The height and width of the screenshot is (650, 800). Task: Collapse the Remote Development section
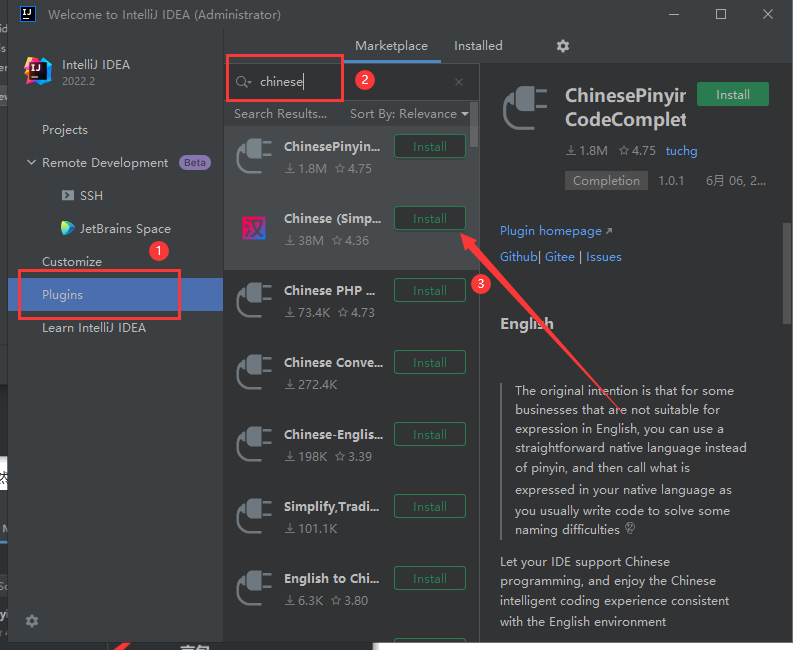tap(31, 163)
